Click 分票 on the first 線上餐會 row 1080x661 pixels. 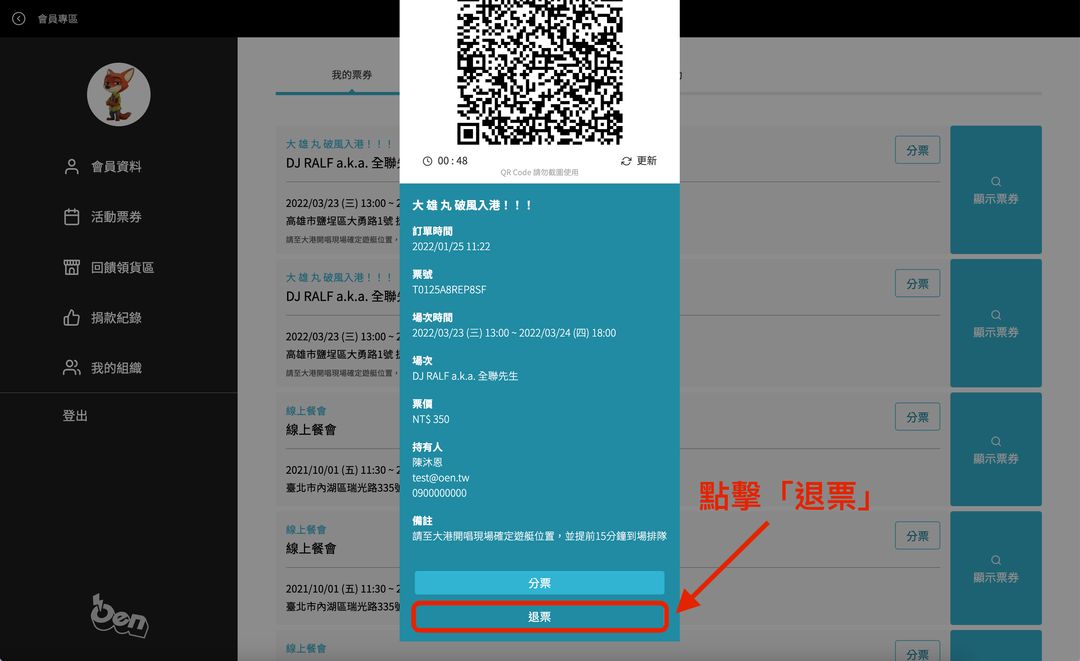pyautogui.click(x=917, y=417)
